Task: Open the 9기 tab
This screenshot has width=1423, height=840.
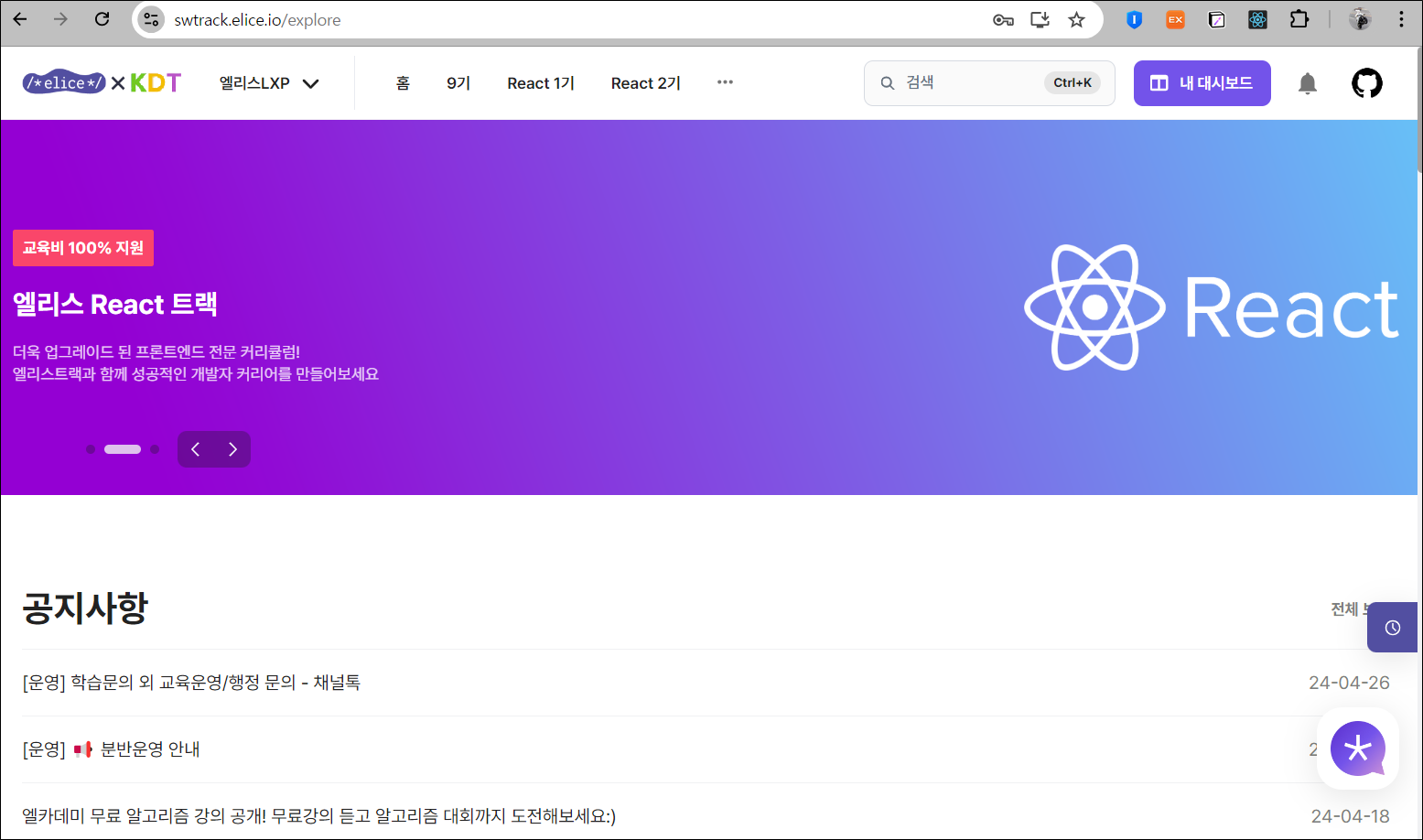Action: [x=458, y=83]
